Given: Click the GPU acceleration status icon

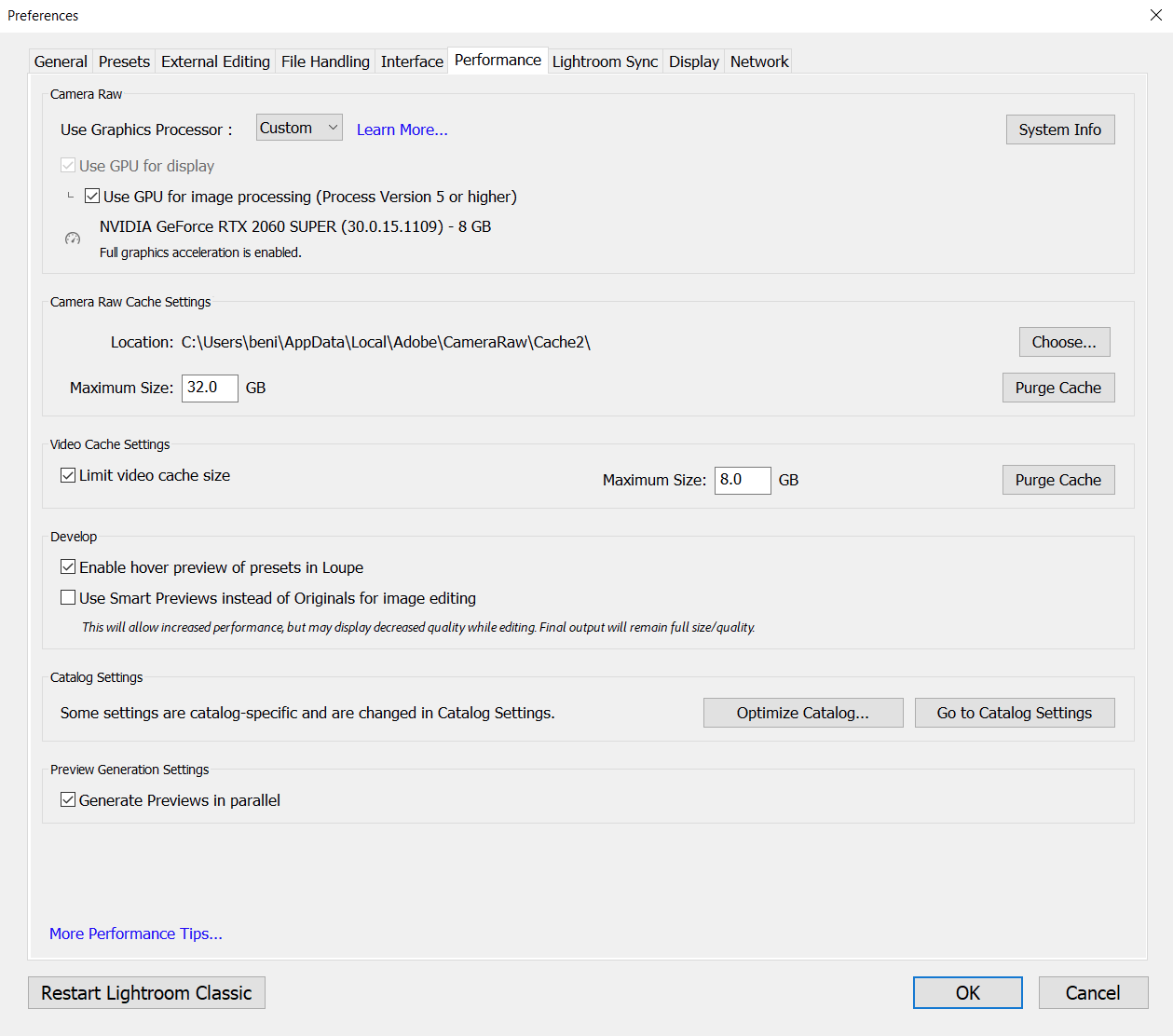Looking at the screenshot, I should point(73,239).
